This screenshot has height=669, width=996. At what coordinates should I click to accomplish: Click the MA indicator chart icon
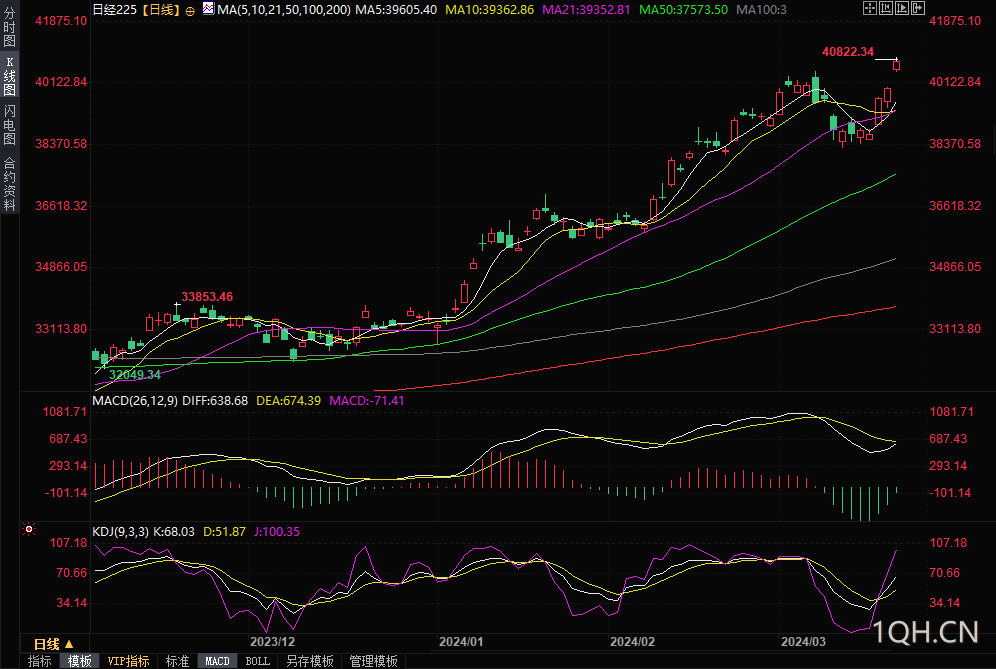207,9
